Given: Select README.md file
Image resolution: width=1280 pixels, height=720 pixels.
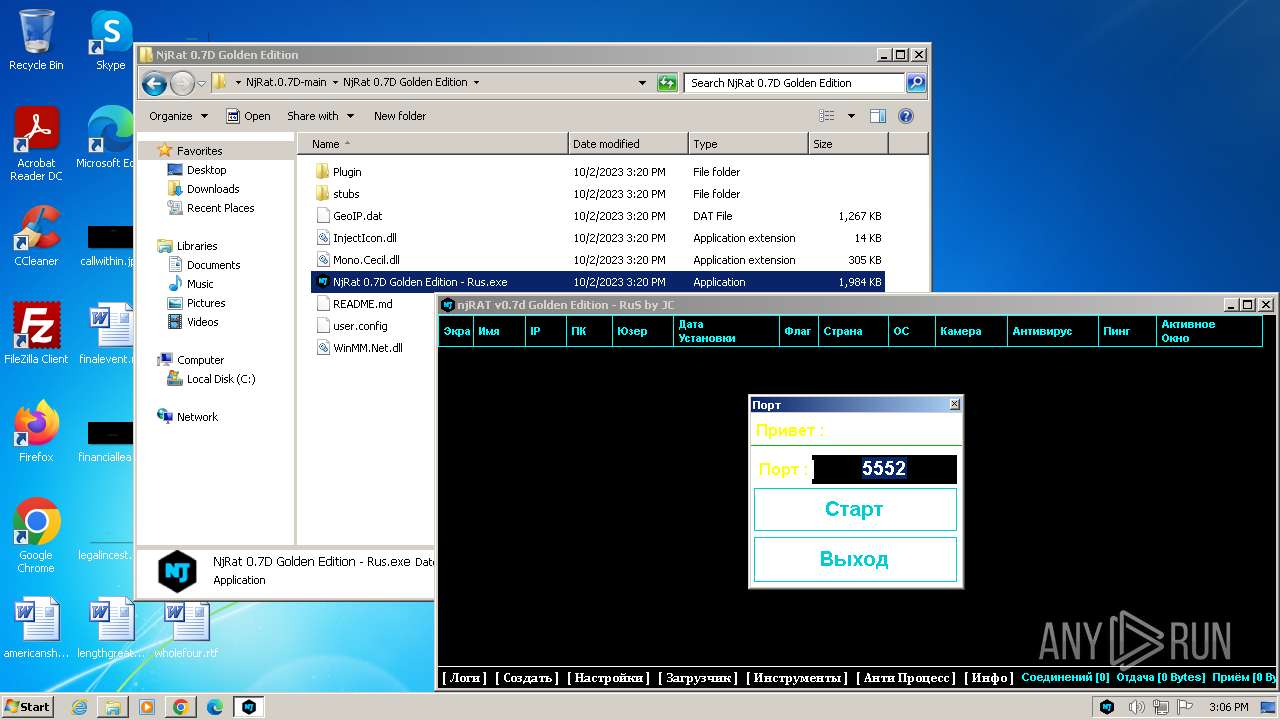Looking at the screenshot, I should tap(362, 304).
